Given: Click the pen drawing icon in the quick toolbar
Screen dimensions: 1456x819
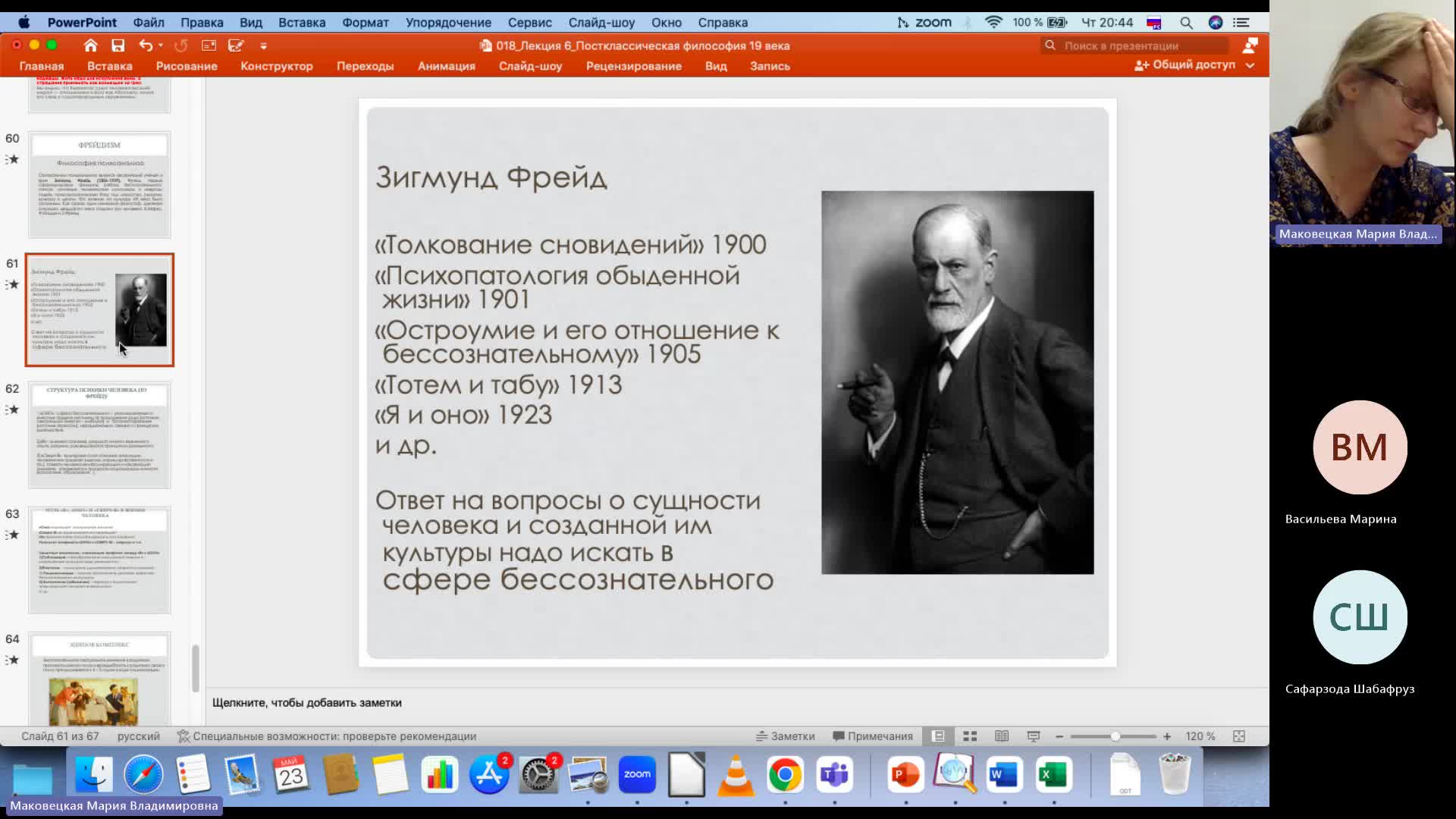Looking at the screenshot, I should [236, 45].
